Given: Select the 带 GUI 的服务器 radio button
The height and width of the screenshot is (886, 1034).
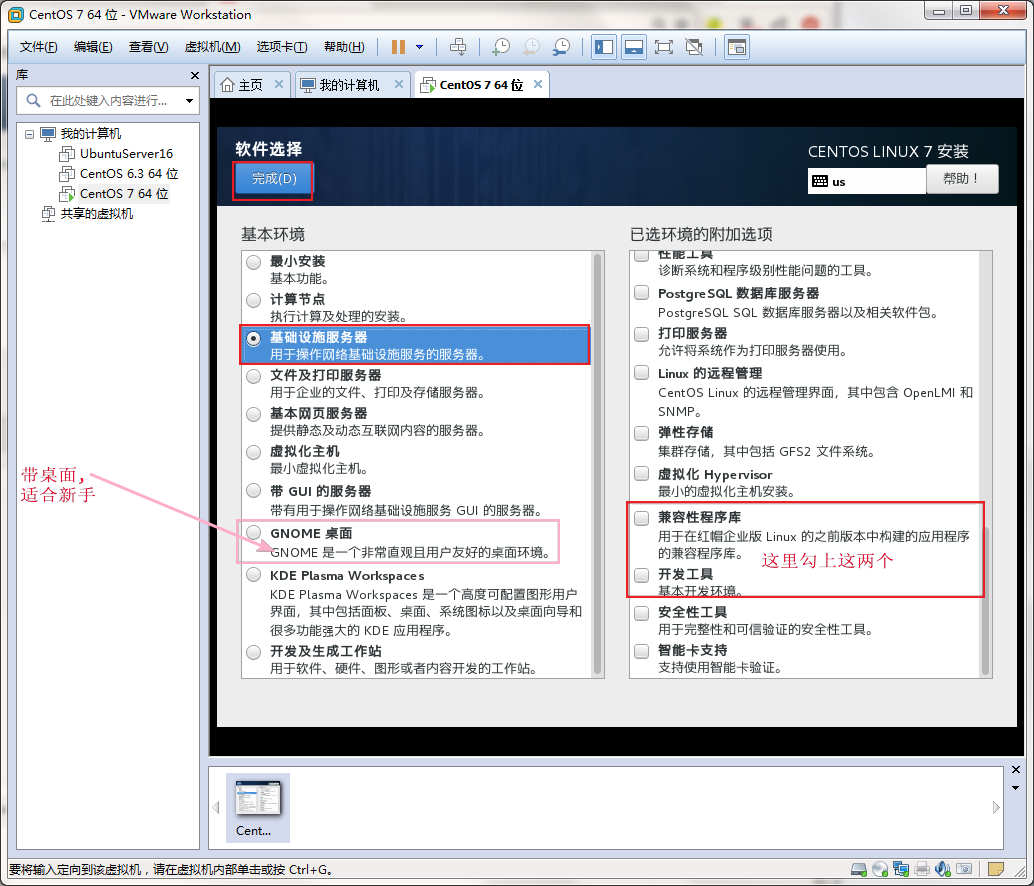Looking at the screenshot, I should (254, 491).
